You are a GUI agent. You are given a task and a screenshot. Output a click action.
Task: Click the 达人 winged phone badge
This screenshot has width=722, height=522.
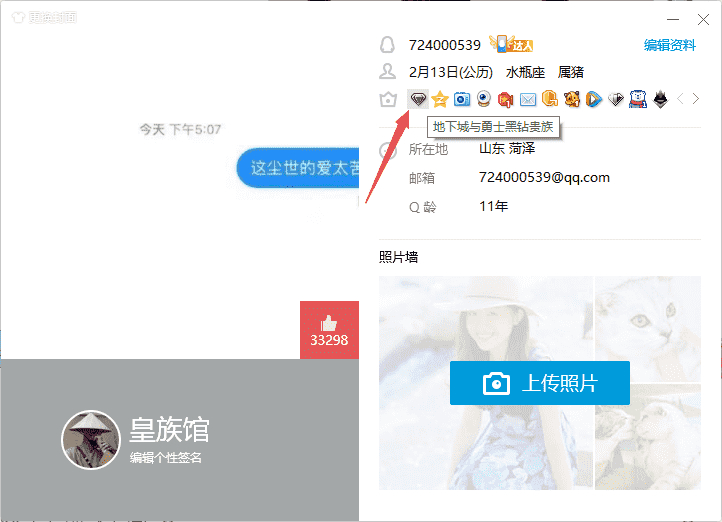click(x=511, y=44)
